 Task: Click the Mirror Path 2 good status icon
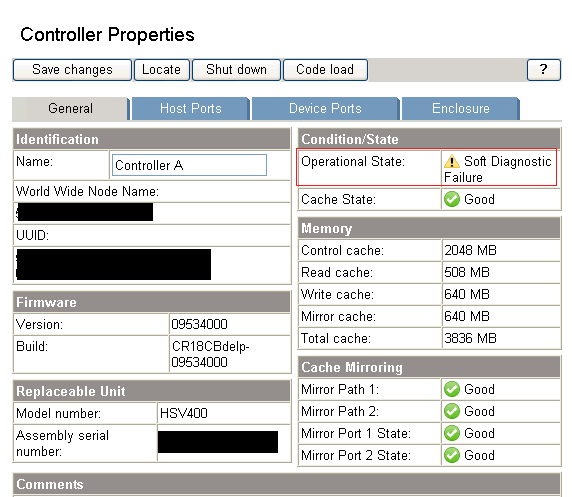(452, 411)
